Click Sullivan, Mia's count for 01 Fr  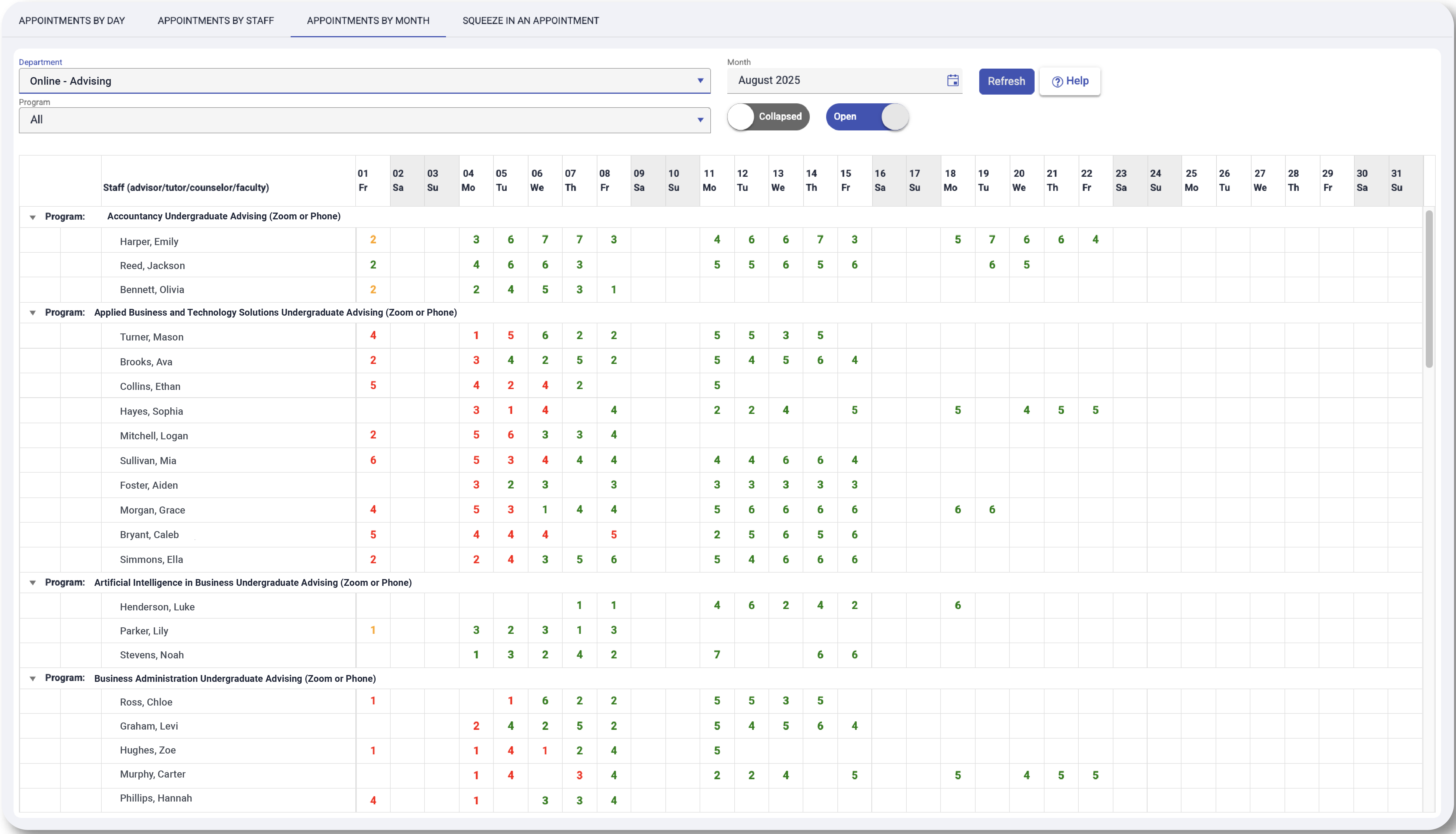click(373, 460)
